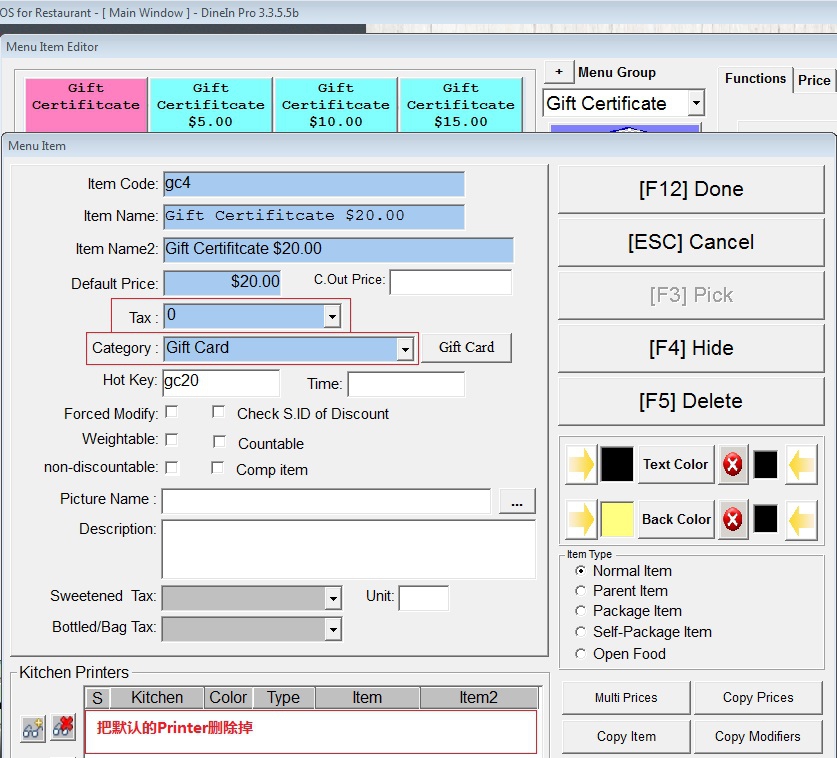
Task: Click Description text area
Action: [x=349, y=550]
